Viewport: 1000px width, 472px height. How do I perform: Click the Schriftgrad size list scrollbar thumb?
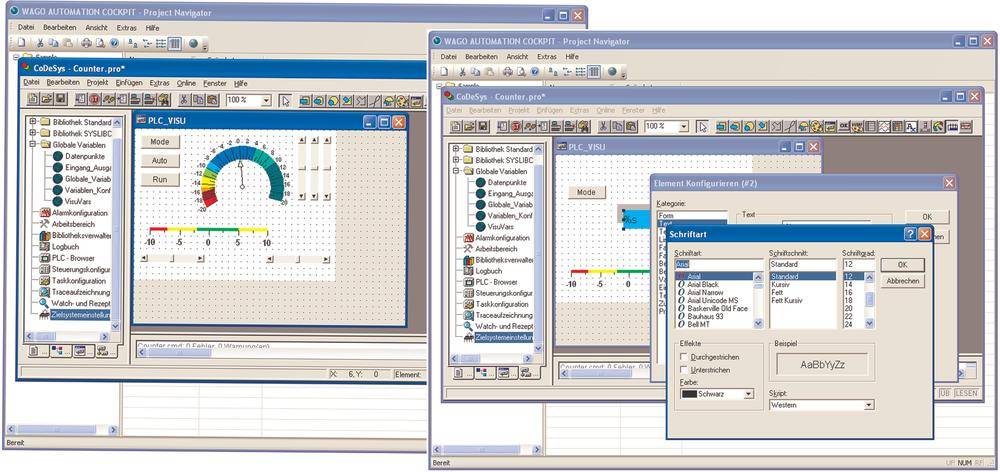(x=869, y=299)
